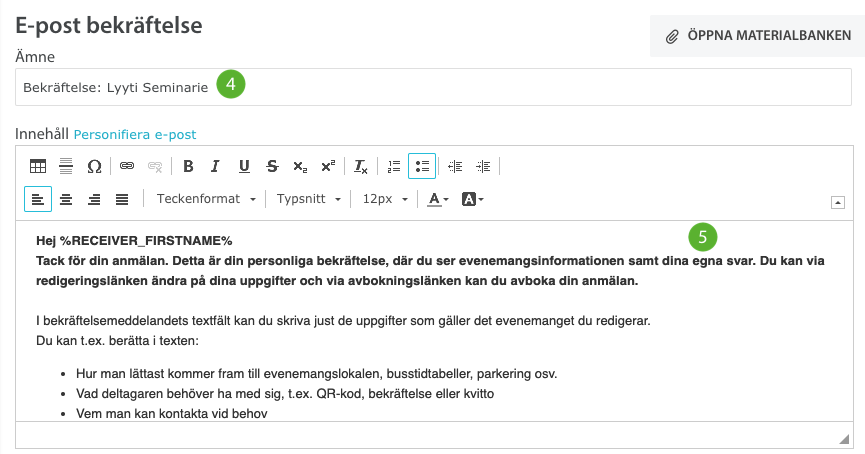Click the bold paragraph 'Tack för din anmälan'
This screenshot has width=865, height=454.
point(430,270)
